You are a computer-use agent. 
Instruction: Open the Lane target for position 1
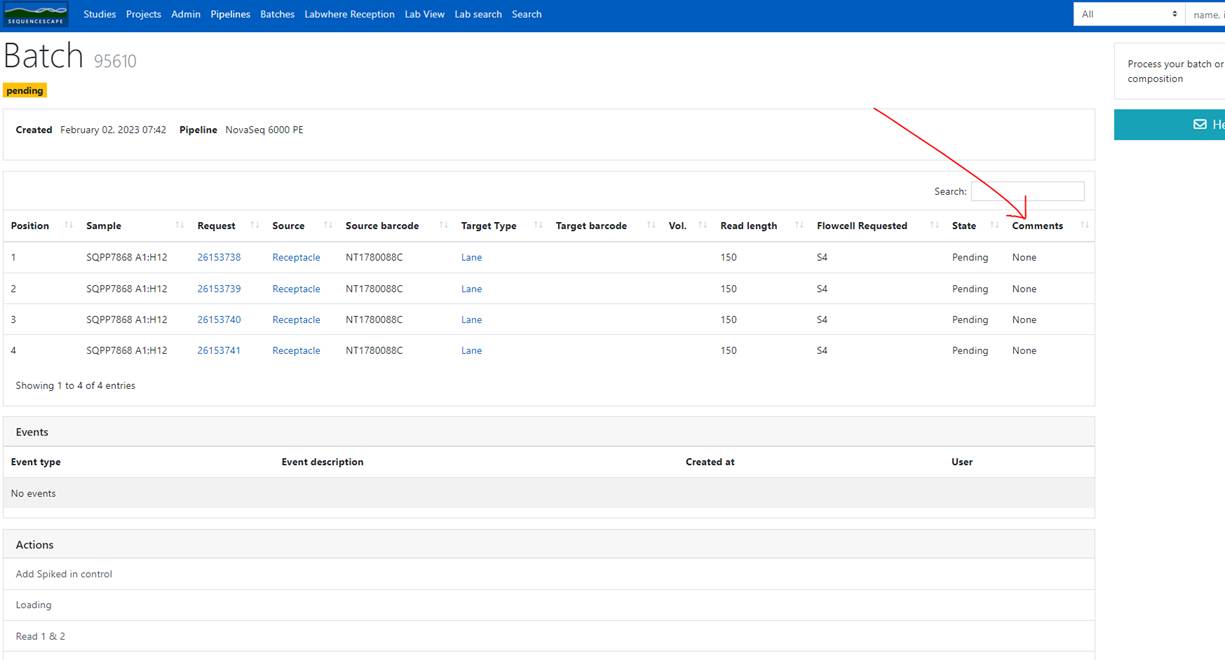[x=471, y=257]
